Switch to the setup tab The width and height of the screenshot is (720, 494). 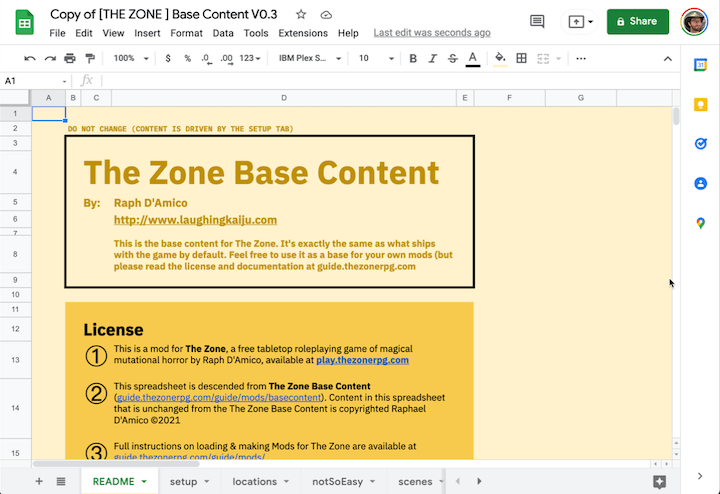click(x=183, y=482)
